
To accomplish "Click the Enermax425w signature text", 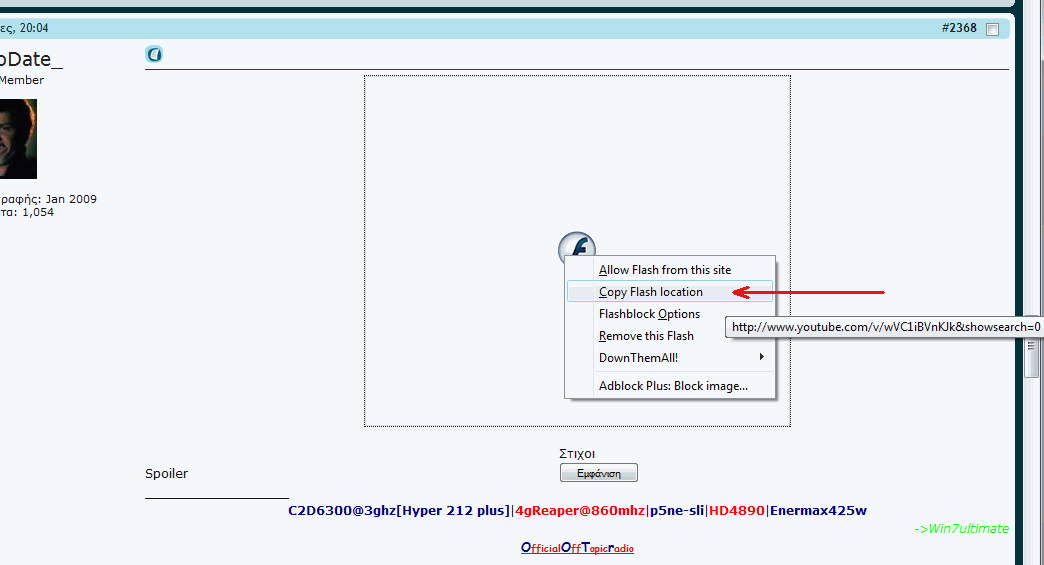I will (x=818, y=510).
